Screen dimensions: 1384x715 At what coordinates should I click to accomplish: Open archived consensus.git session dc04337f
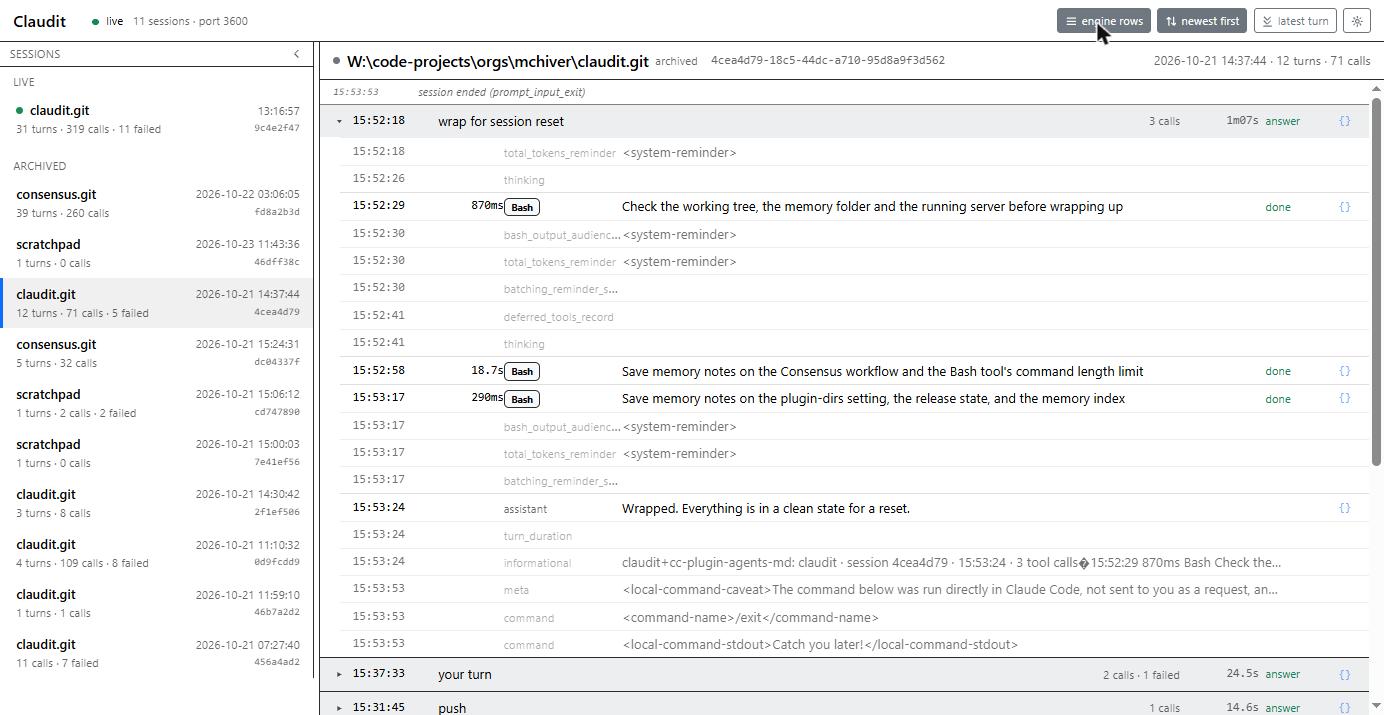point(157,353)
